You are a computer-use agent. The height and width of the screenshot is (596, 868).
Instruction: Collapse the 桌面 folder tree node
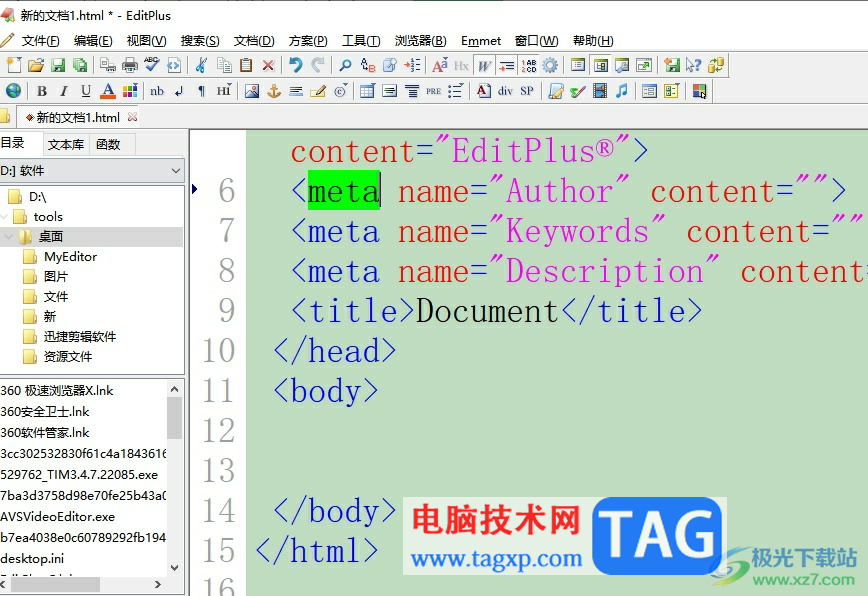pos(8,236)
